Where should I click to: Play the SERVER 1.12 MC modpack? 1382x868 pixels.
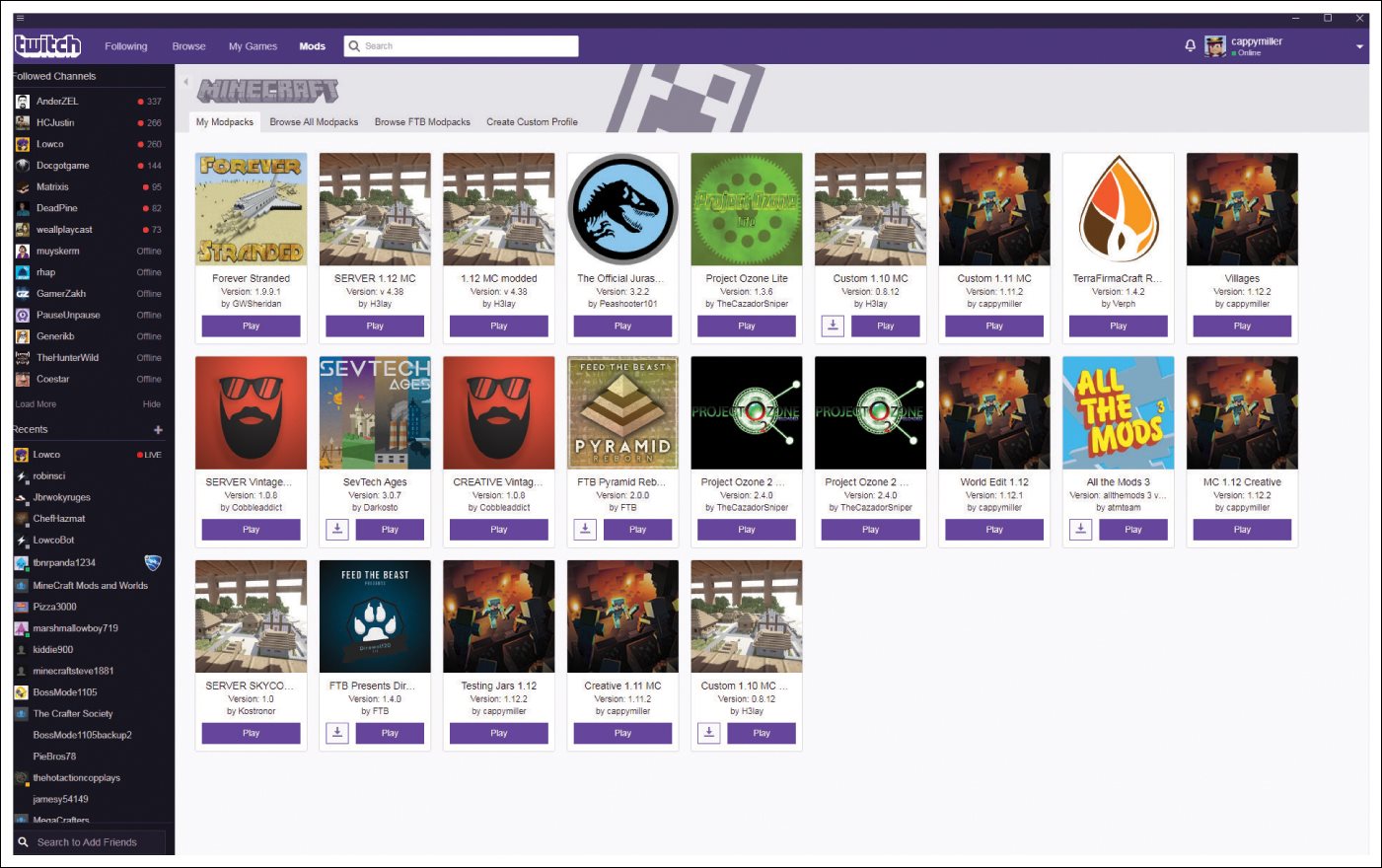pos(375,325)
